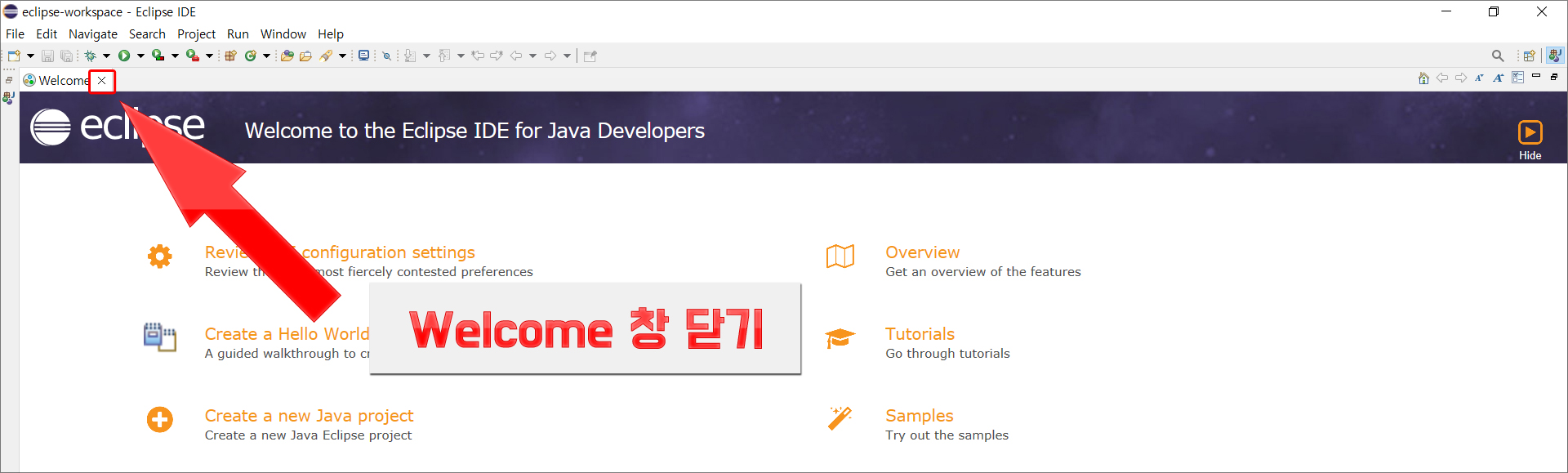This screenshot has width=1568, height=473.
Task: Click the Pin Editor toolbar icon
Action: pyautogui.click(x=590, y=56)
